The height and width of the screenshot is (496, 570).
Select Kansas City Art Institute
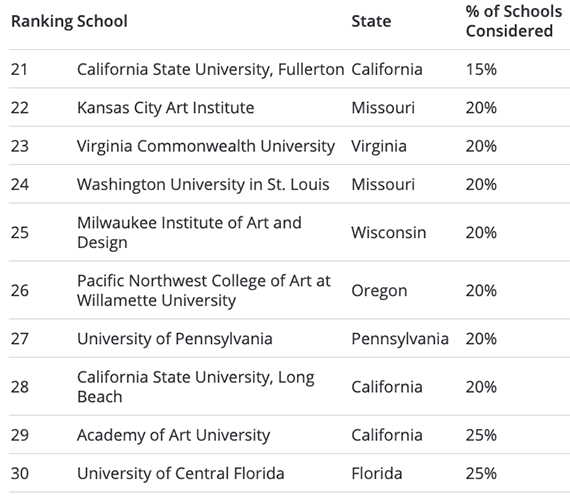tap(165, 108)
